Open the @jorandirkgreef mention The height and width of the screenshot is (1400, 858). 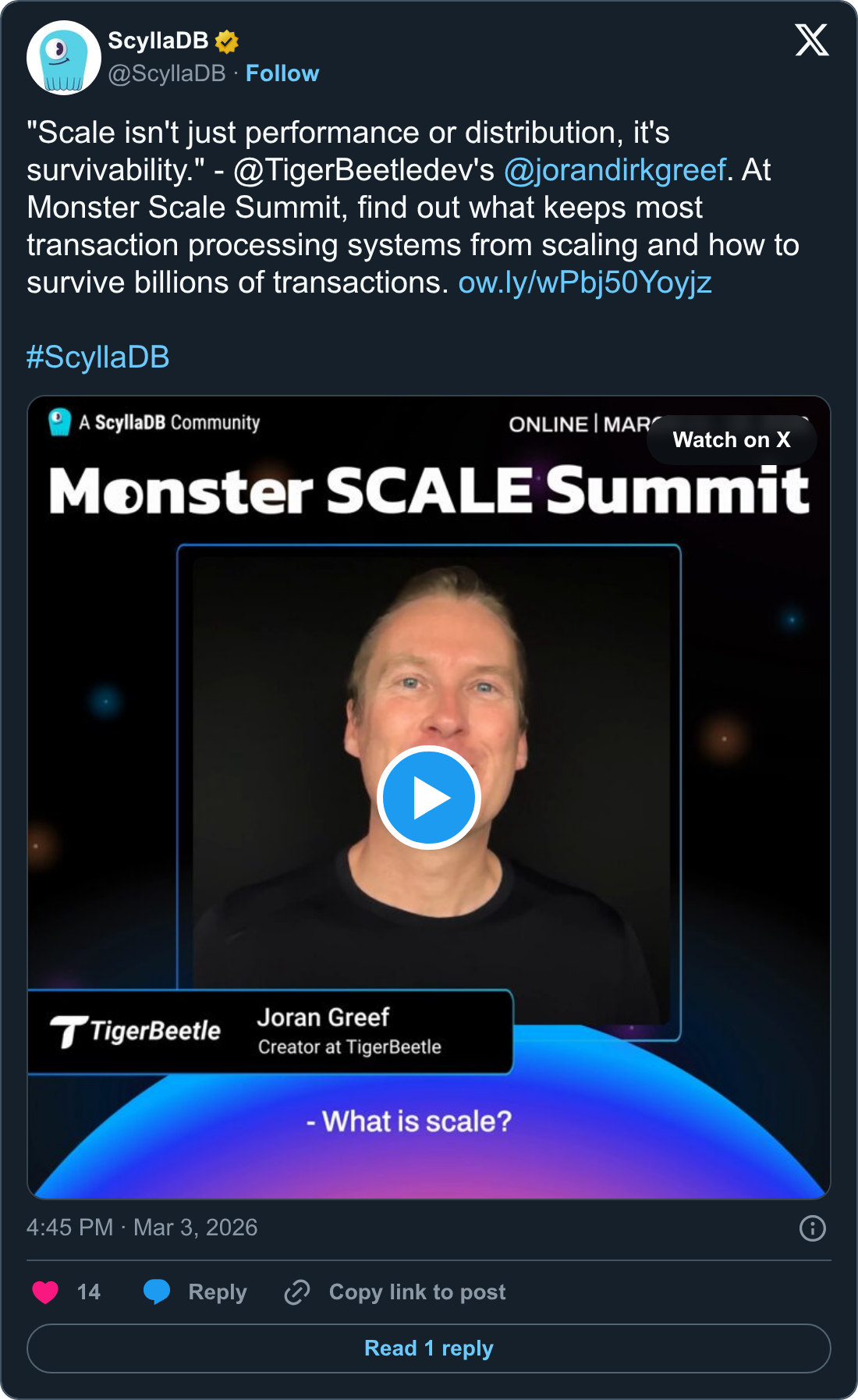point(615,170)
